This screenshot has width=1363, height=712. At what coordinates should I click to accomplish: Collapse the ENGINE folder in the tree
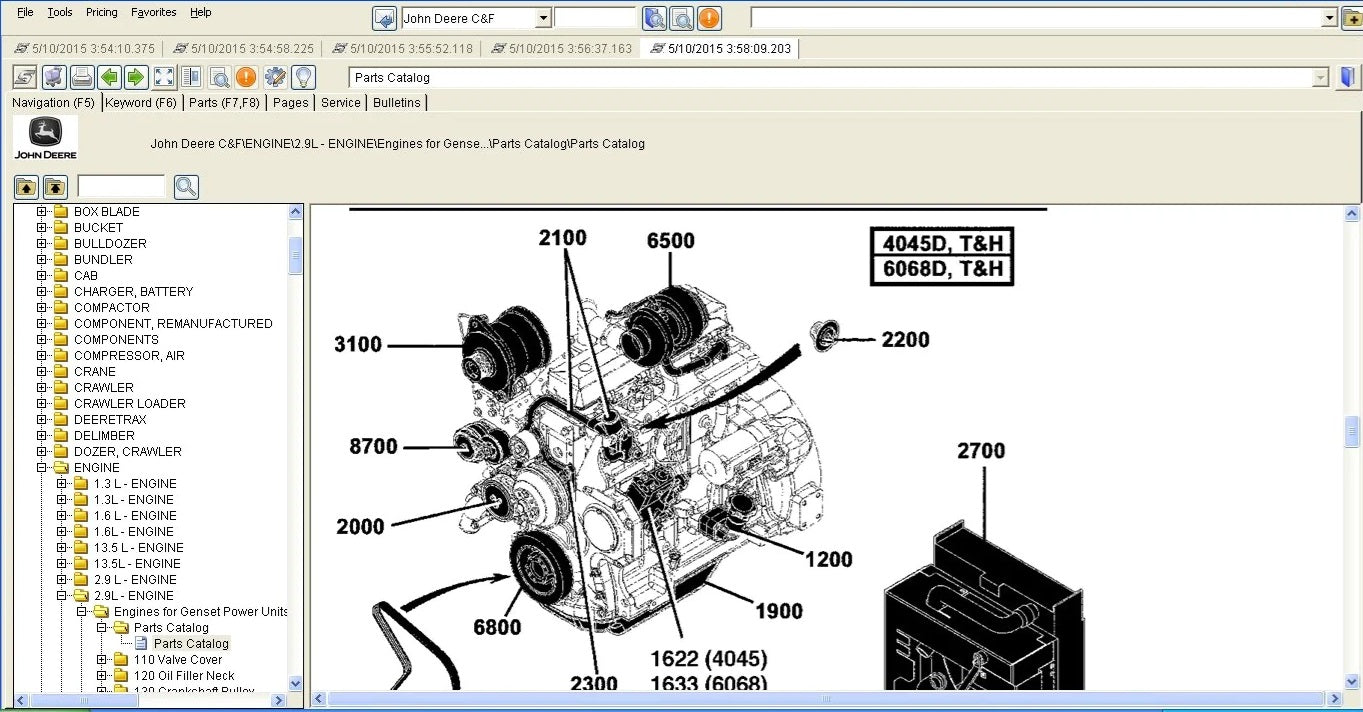click(42, 467)
